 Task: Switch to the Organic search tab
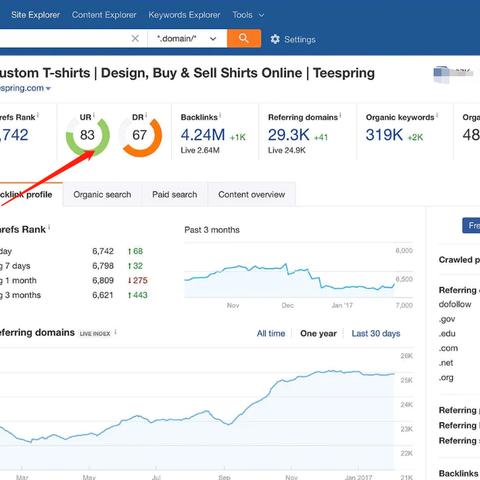102,194
